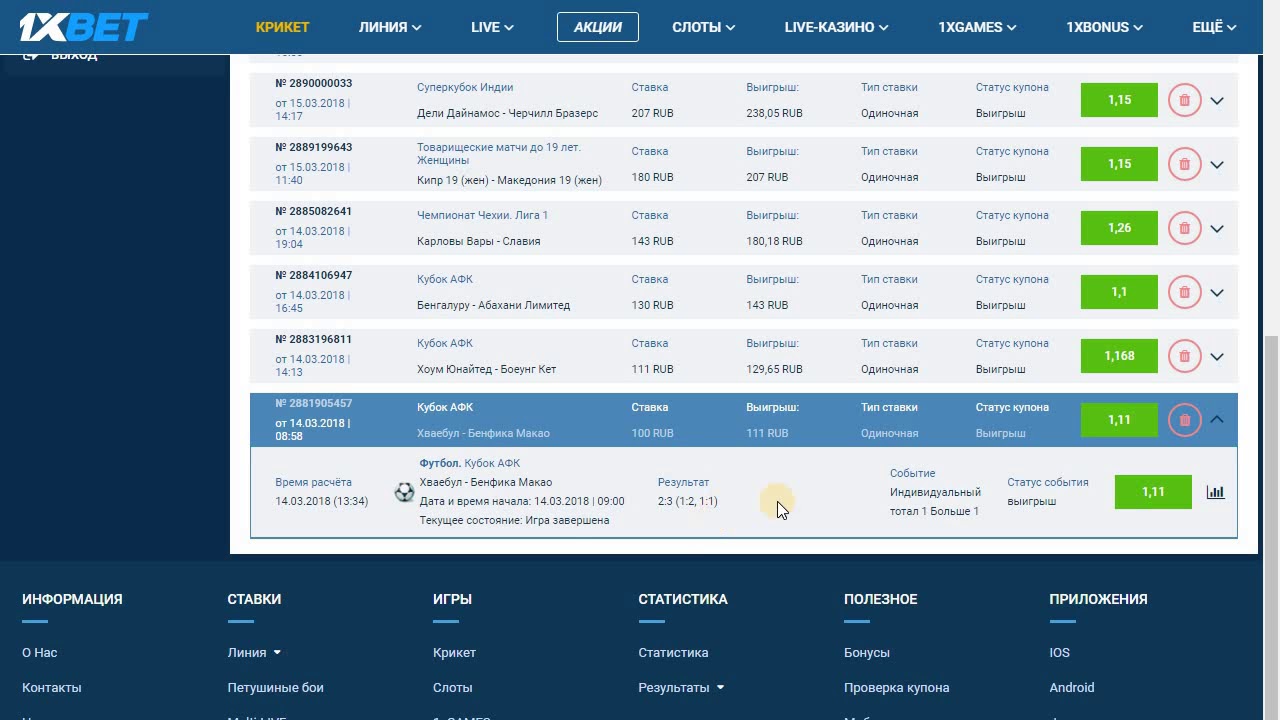
Task: Click the 1,168 odds button for Хоум Юнайтед
Action: click(x=1119, y=356)
